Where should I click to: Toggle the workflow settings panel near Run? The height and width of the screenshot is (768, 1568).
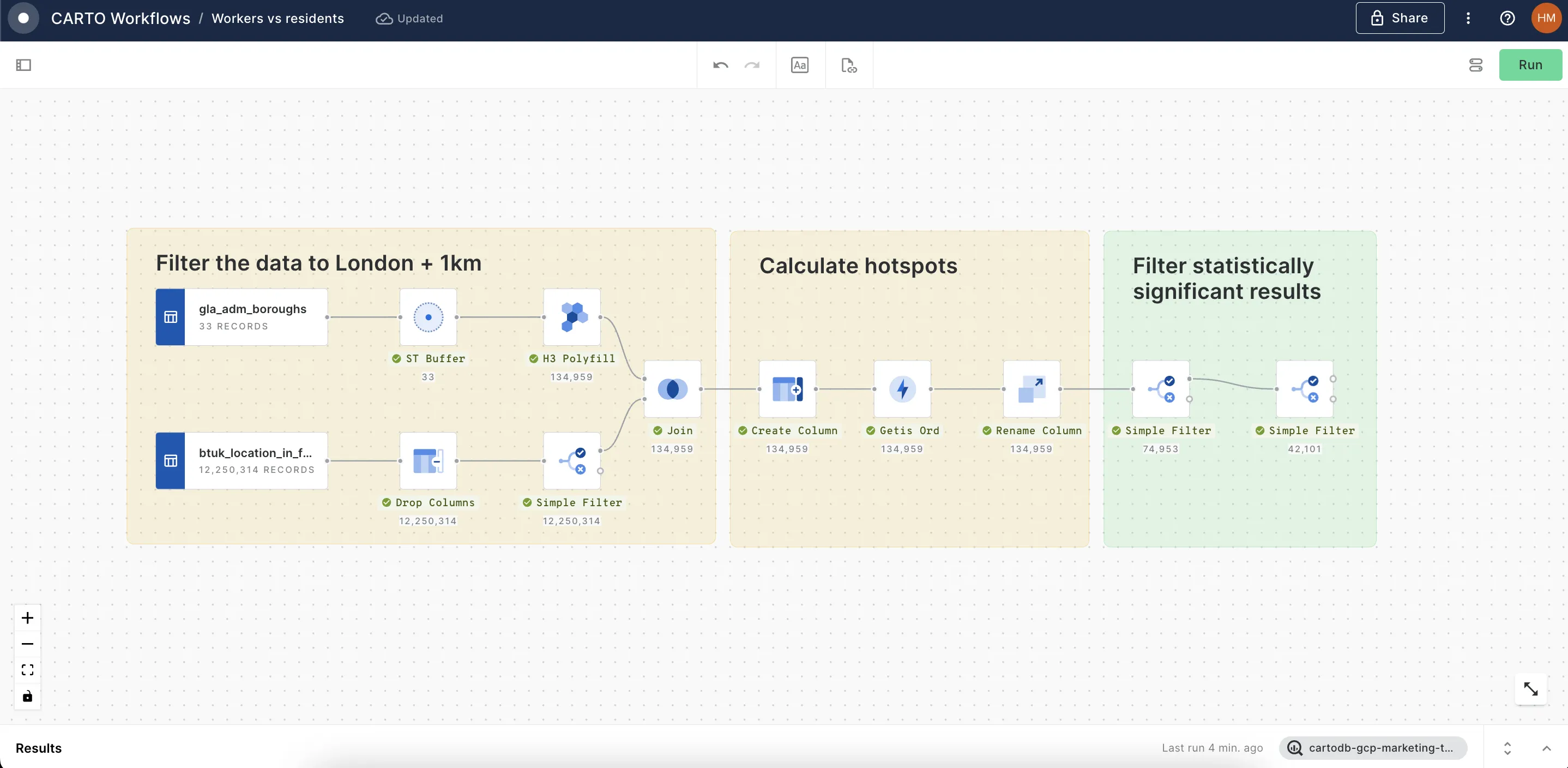coord(1475,65)
